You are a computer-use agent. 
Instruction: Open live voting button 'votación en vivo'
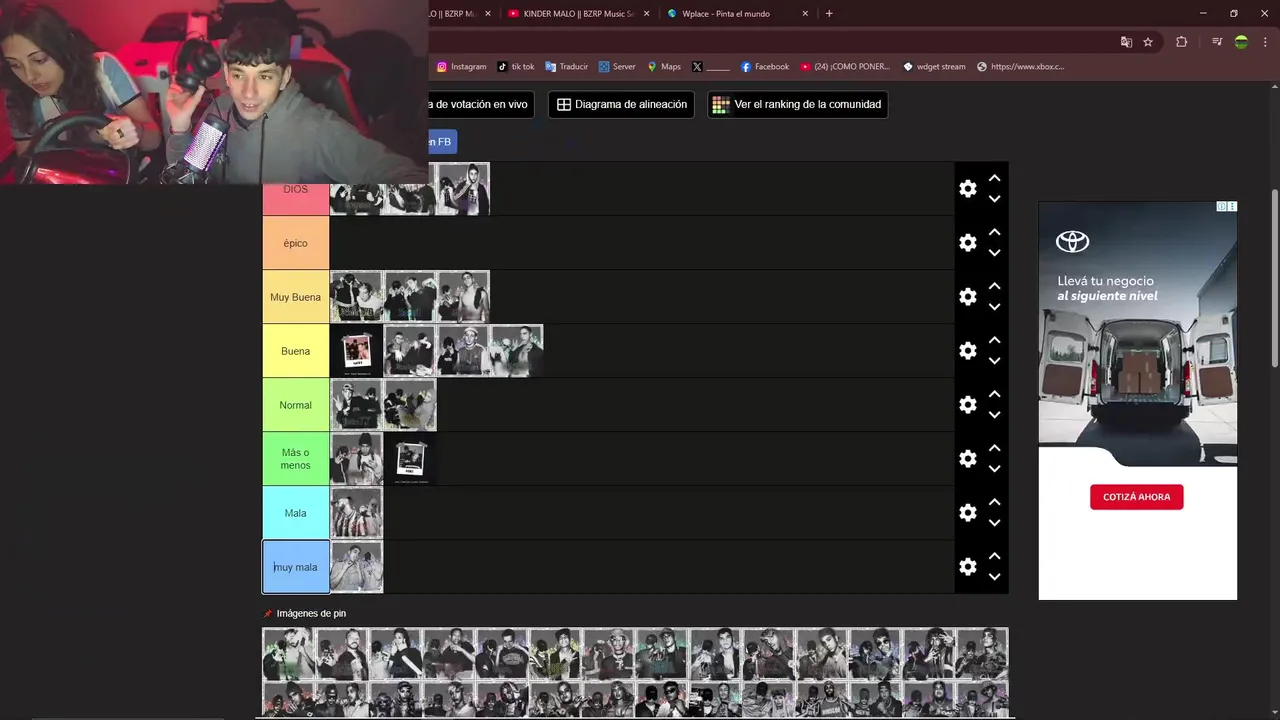tap(480, 104)
